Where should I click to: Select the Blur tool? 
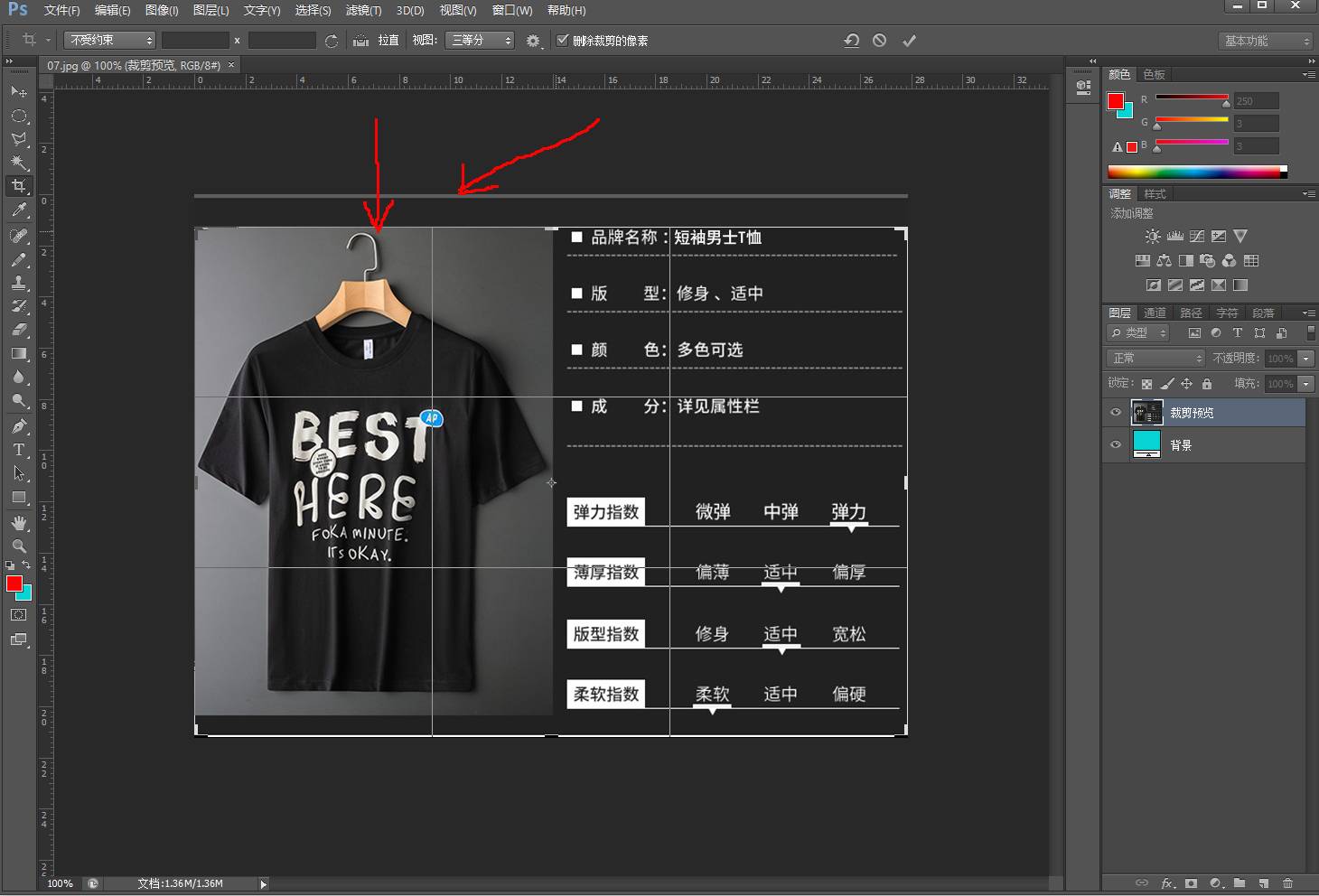tap(18, 377)
